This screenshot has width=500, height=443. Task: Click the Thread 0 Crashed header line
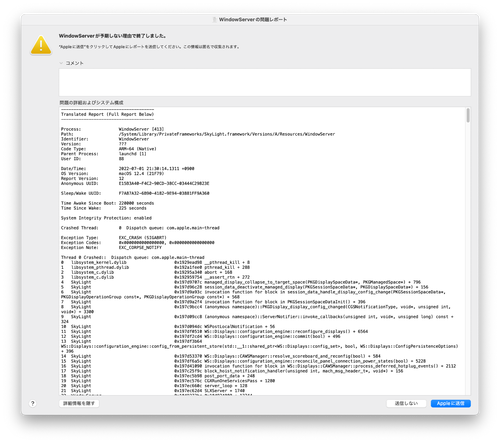coord(133,257)
